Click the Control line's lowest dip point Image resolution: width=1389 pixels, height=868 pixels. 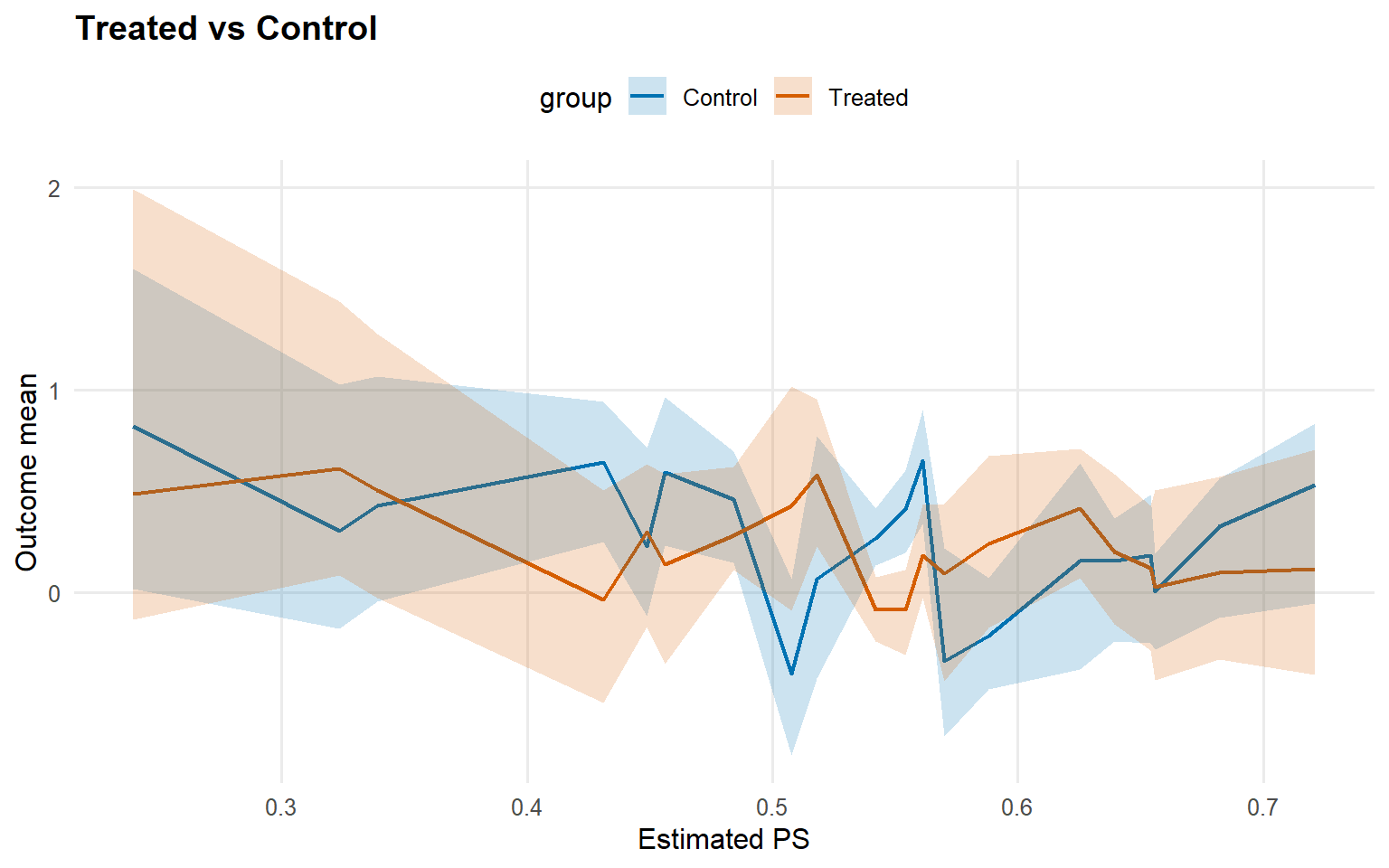point(792,674)
